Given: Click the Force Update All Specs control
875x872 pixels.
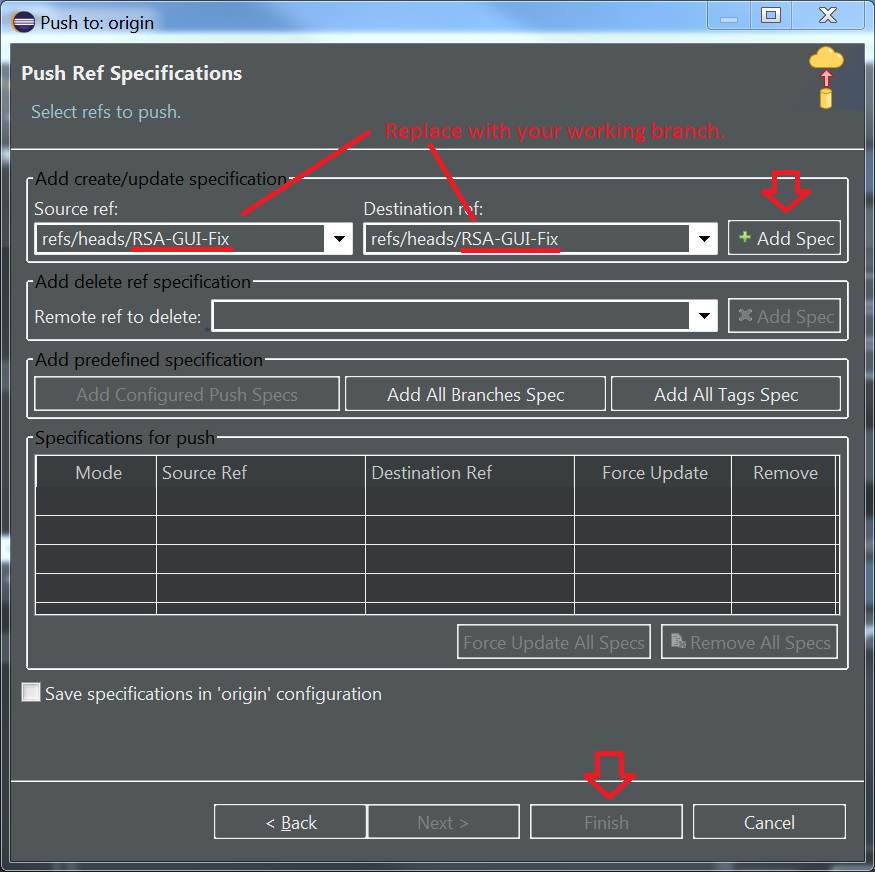Looking at the screenshot, I should [x=553, y=641].
